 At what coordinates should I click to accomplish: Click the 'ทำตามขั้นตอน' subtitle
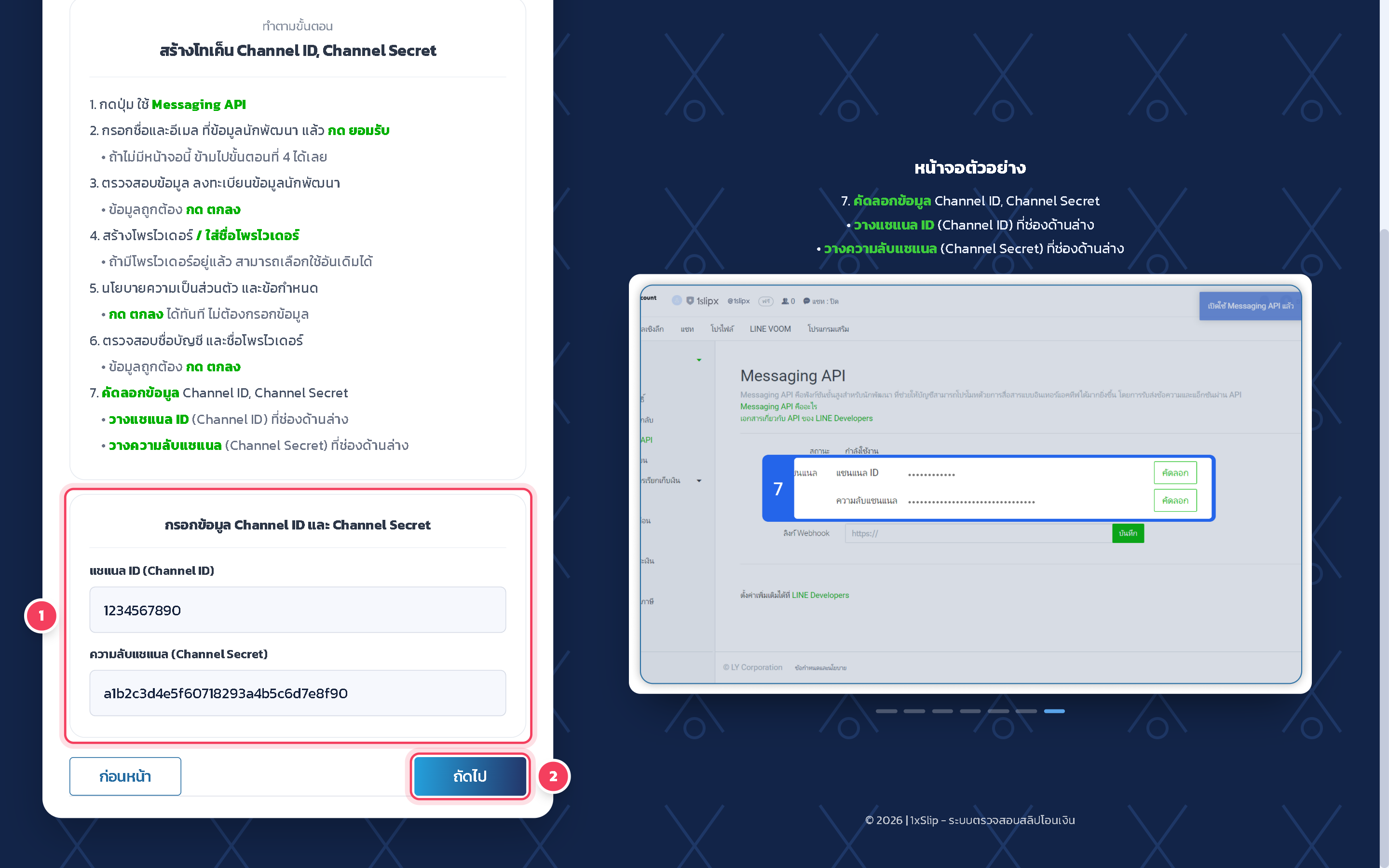(x=297, y=27)
